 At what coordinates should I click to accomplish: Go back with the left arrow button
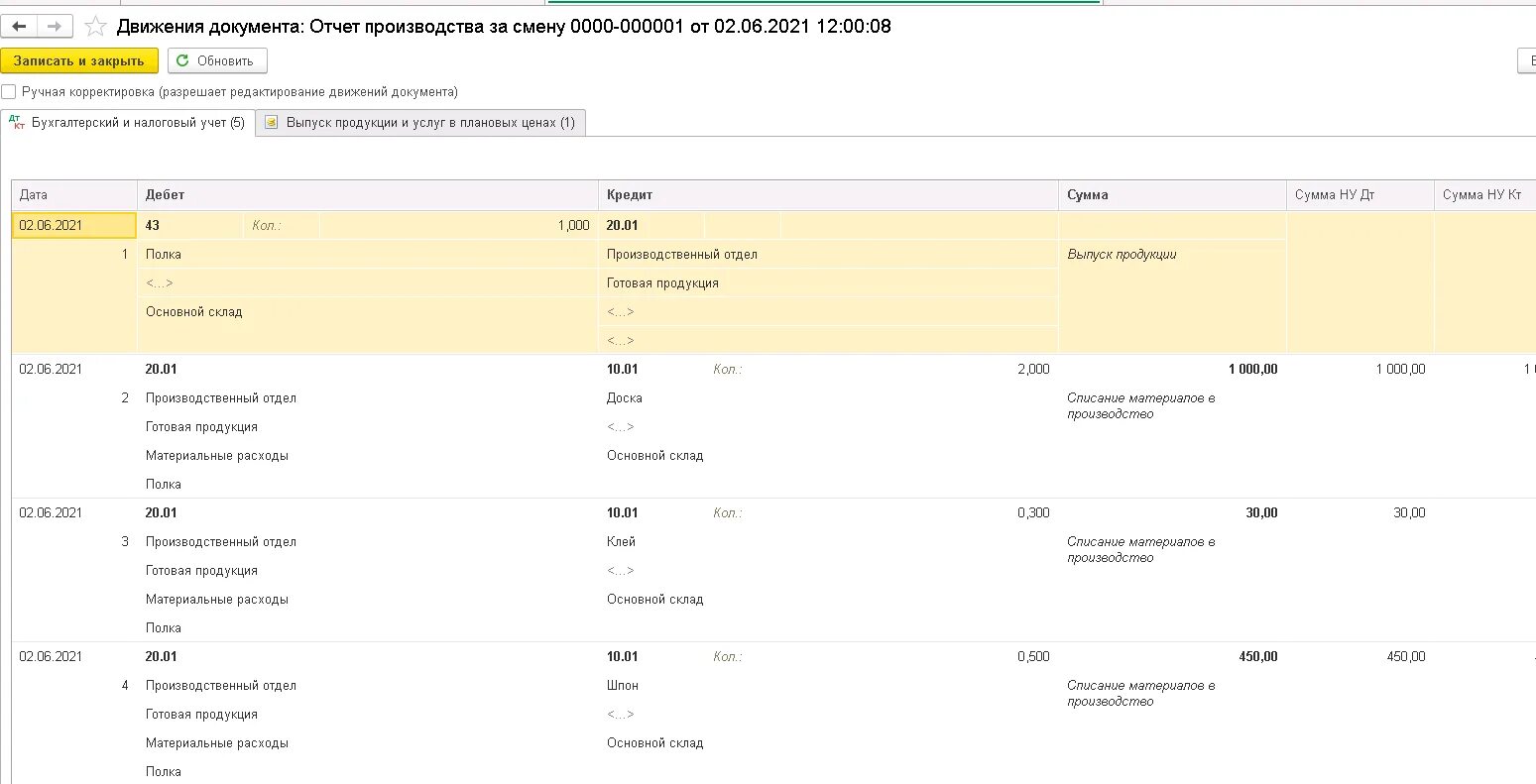19,27
